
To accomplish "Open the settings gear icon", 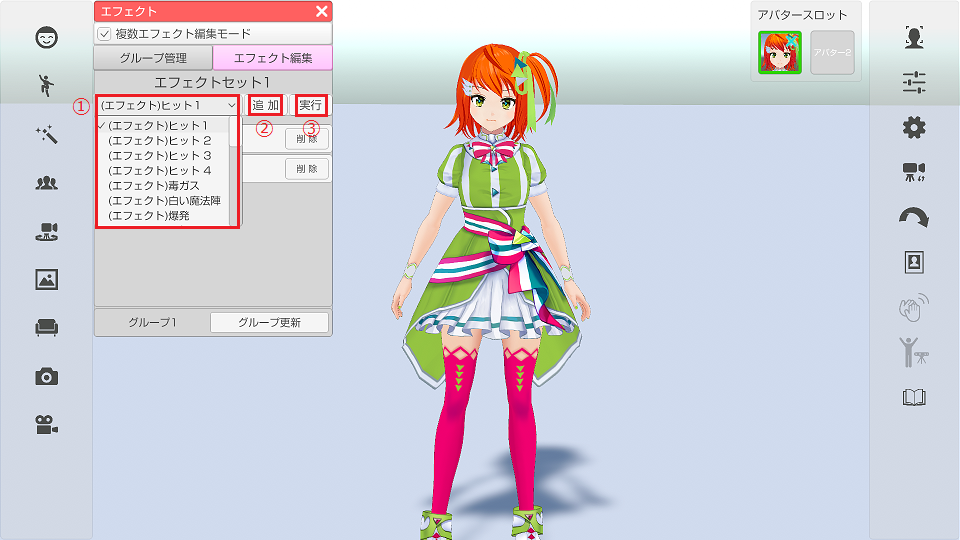I will [914, 127].
